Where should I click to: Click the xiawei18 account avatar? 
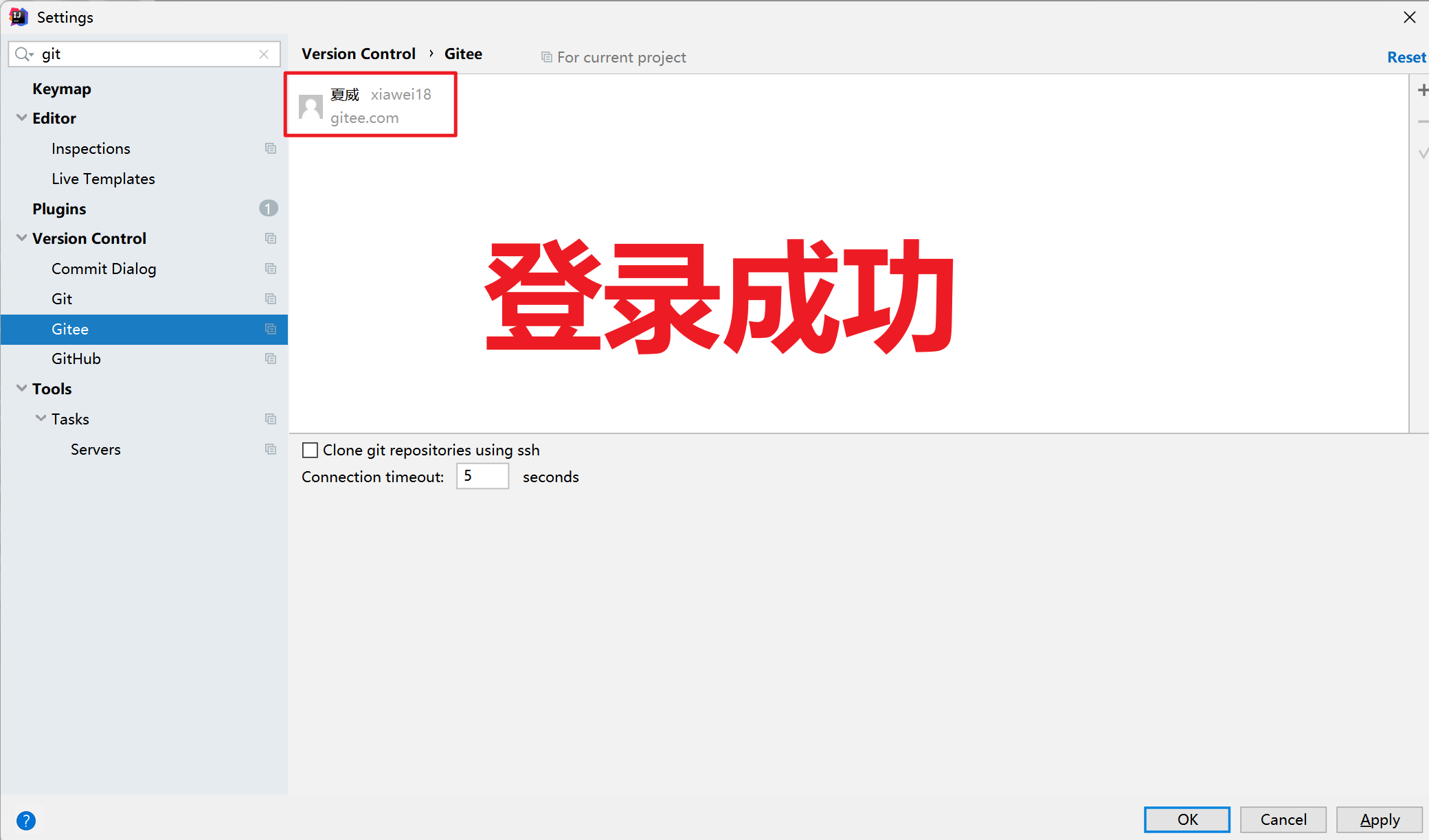point(311,106)
